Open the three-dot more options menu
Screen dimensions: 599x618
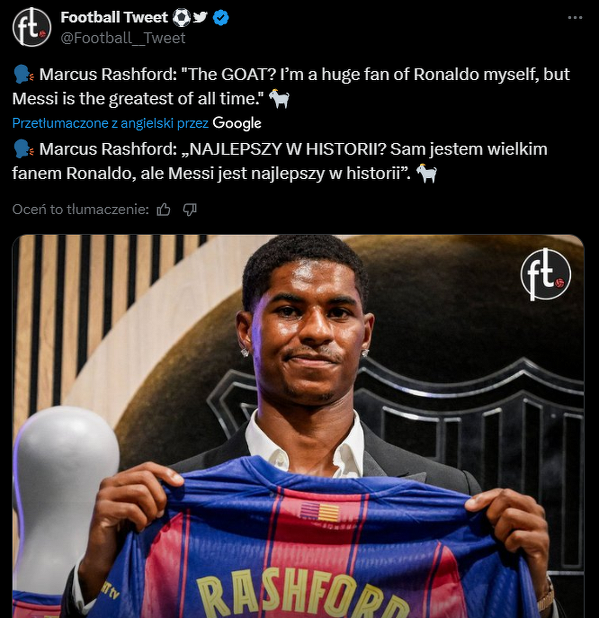point(575,18)
